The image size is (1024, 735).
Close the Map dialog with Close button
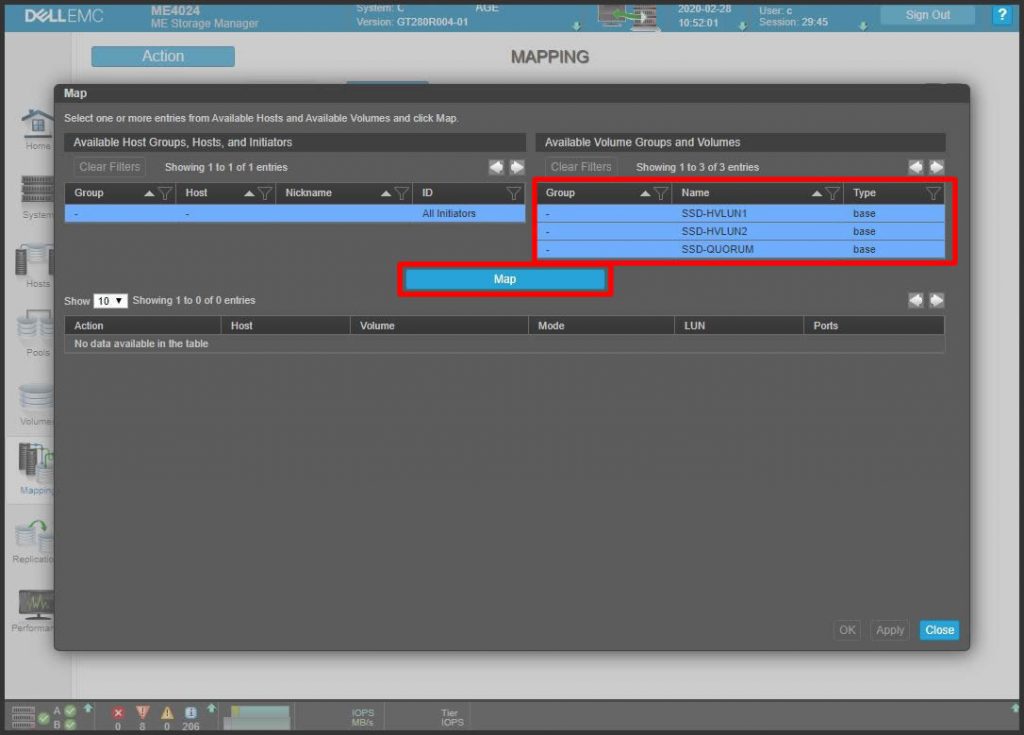pos(939,630)
